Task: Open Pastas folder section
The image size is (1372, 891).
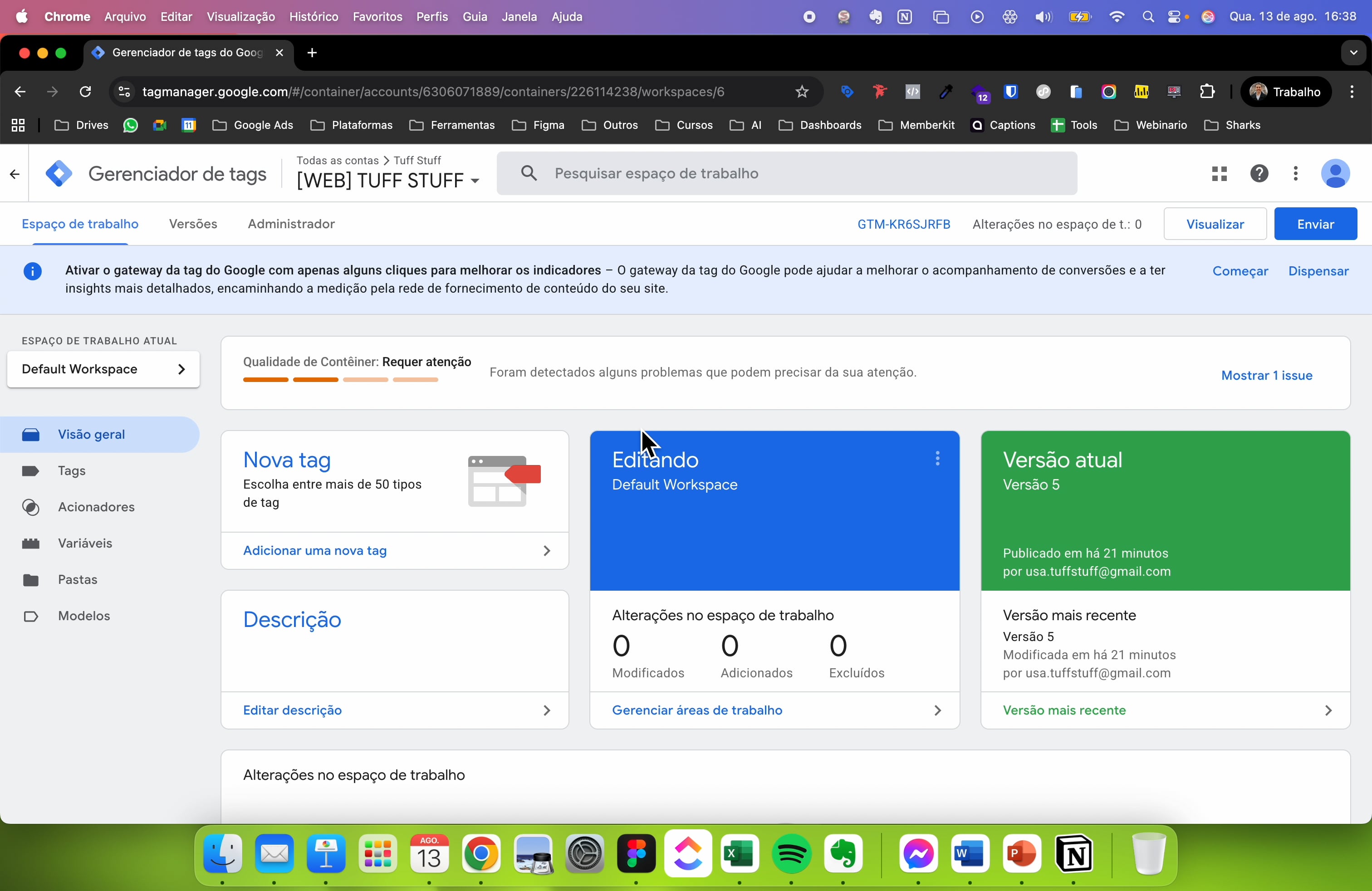Action: click(x=77, y=580)
